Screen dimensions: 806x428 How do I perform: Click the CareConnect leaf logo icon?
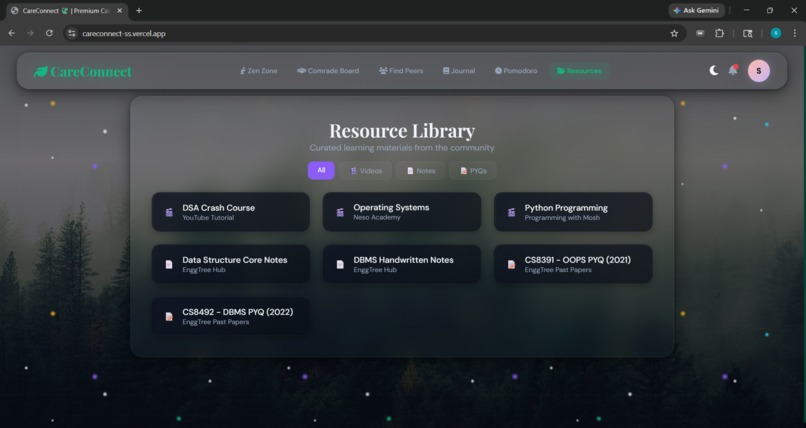(41, 71)
